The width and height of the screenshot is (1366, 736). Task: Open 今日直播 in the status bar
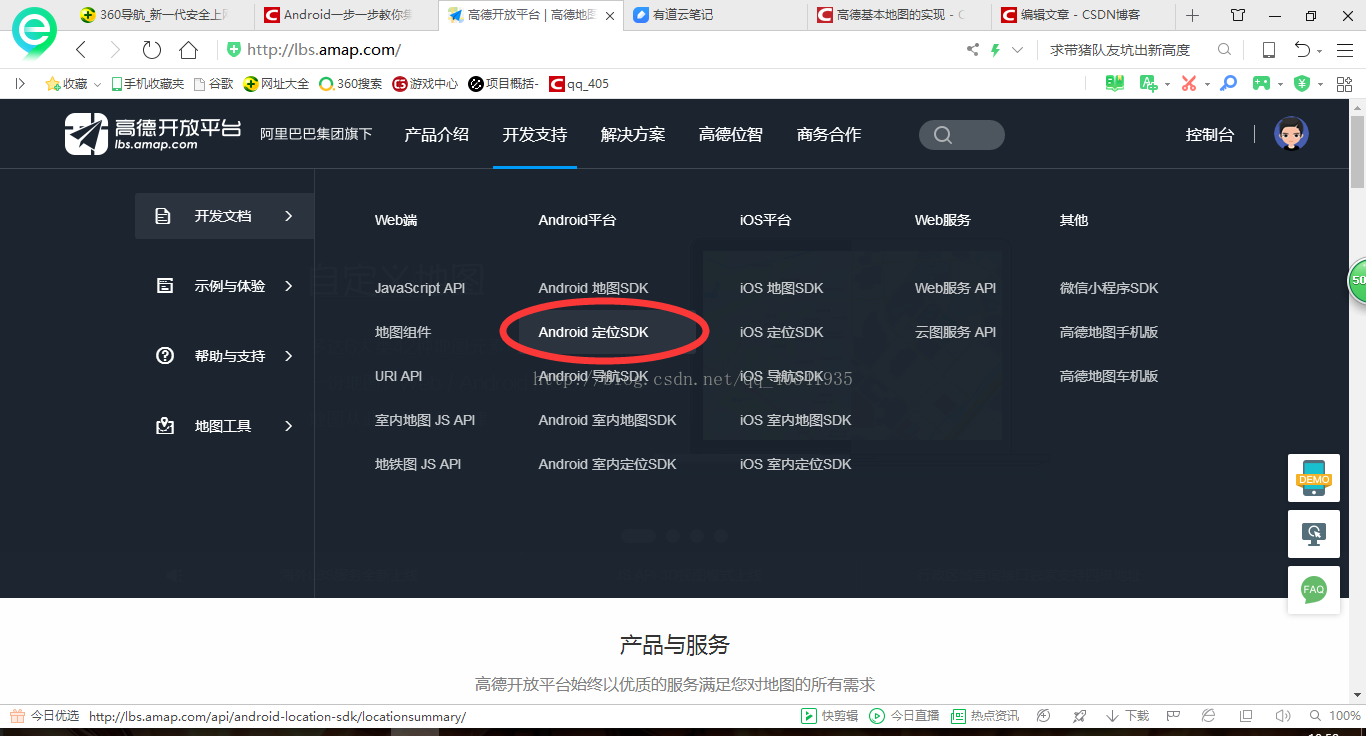tap(904, 716)
